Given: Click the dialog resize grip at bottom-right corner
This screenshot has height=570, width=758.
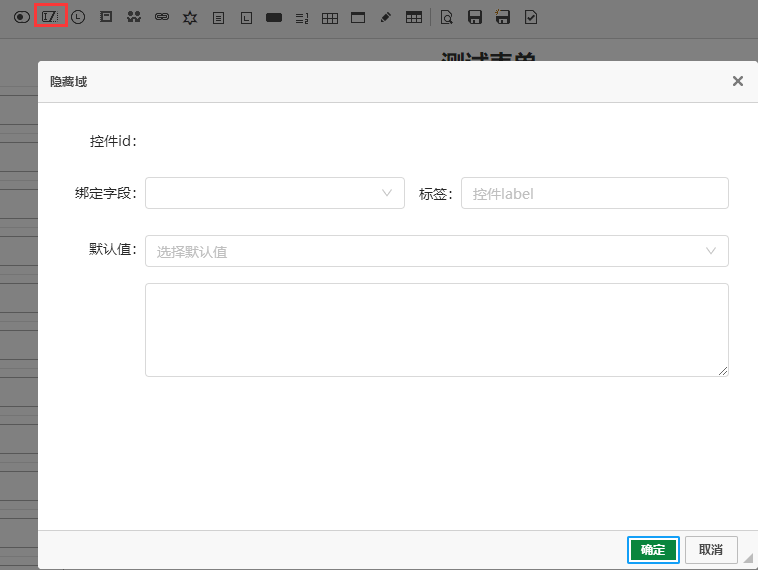Looking at the screenshot, I should [x=748, y=558].
